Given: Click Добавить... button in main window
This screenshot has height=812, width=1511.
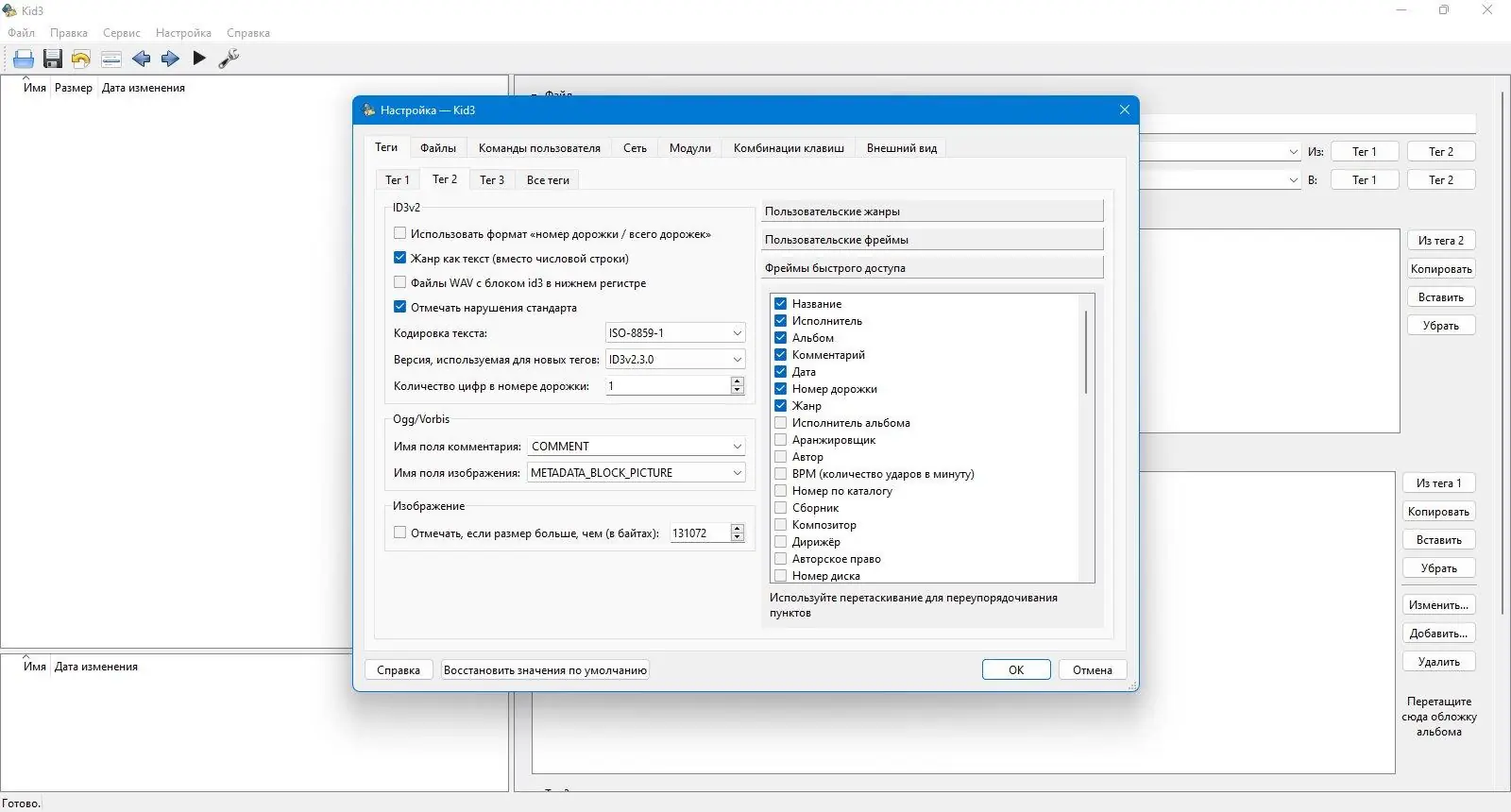Looking at the screenshot, I should (x=1438, y=634).
